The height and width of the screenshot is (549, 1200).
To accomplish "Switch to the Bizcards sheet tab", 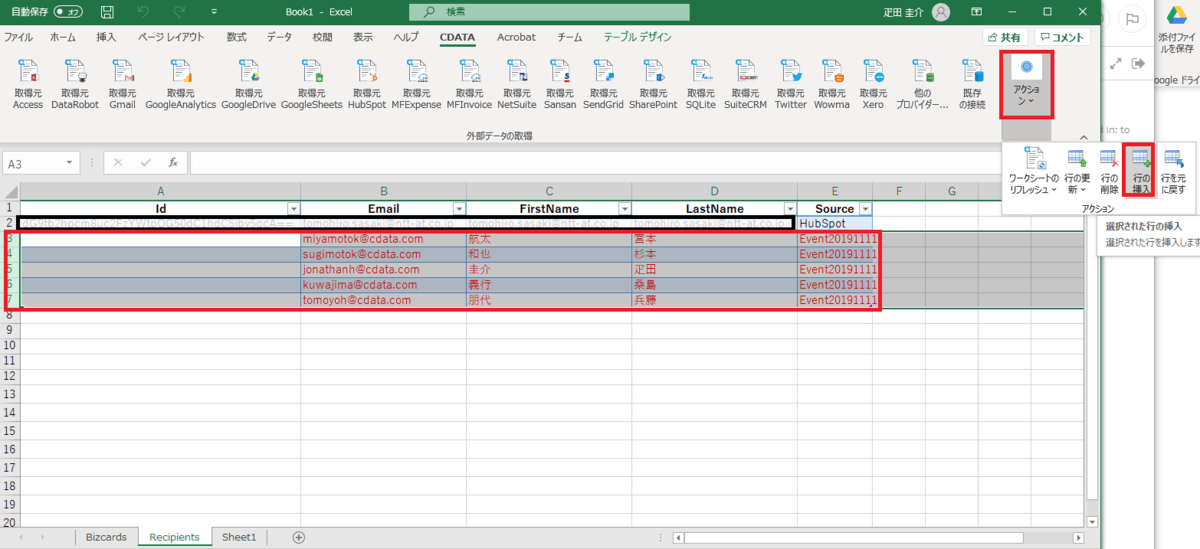I will pyautogui.click(x=105, y=537).
